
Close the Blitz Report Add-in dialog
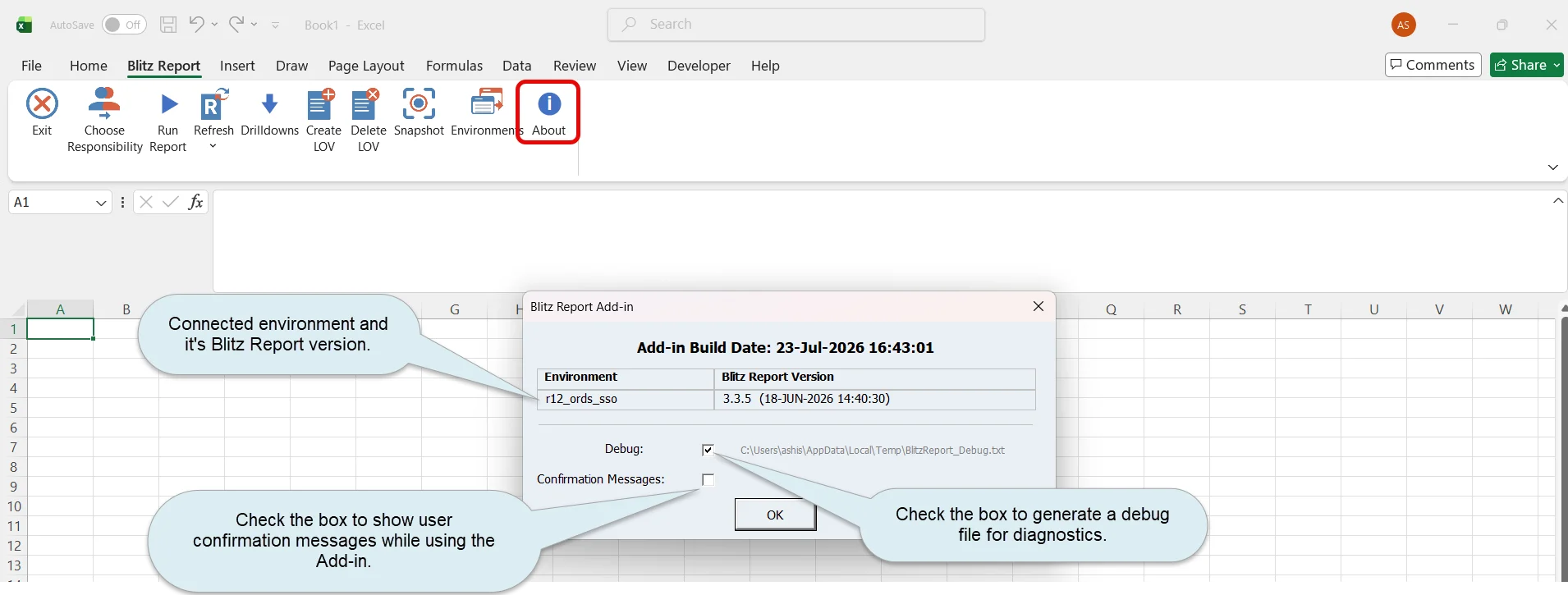click(x=1038, y=306)
